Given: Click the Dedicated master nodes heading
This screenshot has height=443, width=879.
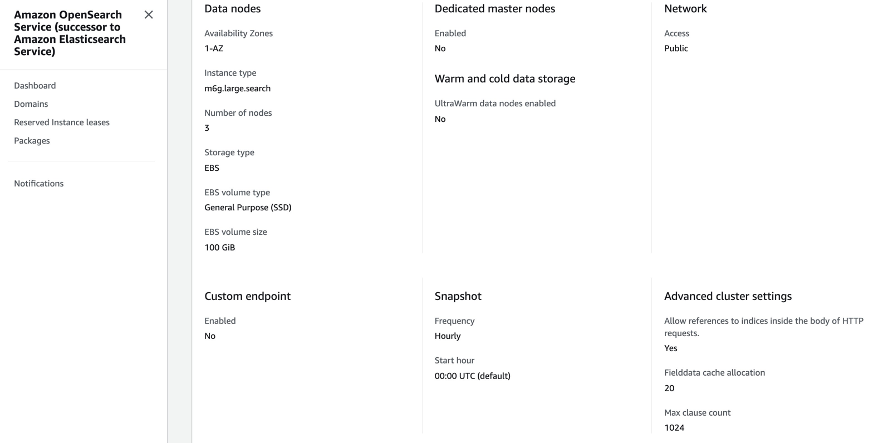Looking at the screenshot, I should point(494,9).
